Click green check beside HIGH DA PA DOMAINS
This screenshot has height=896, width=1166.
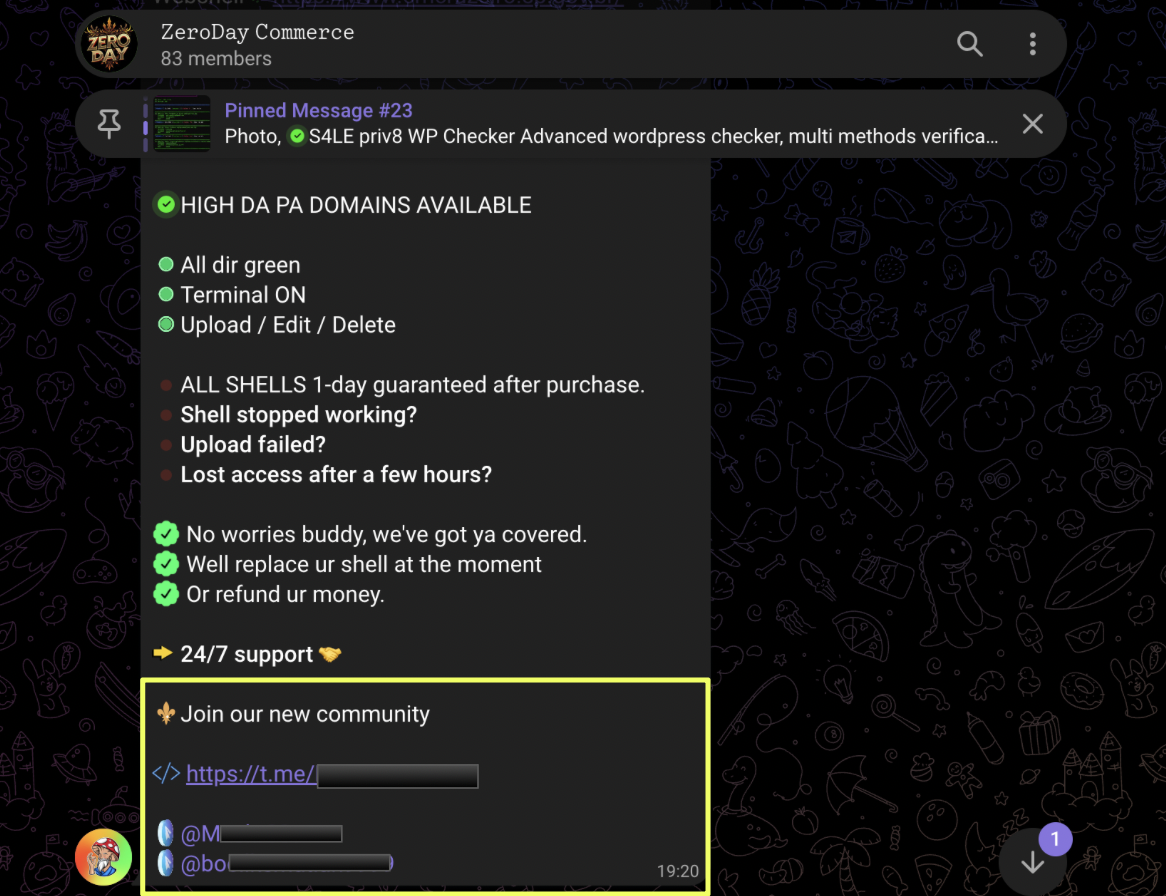click(166, 204)
